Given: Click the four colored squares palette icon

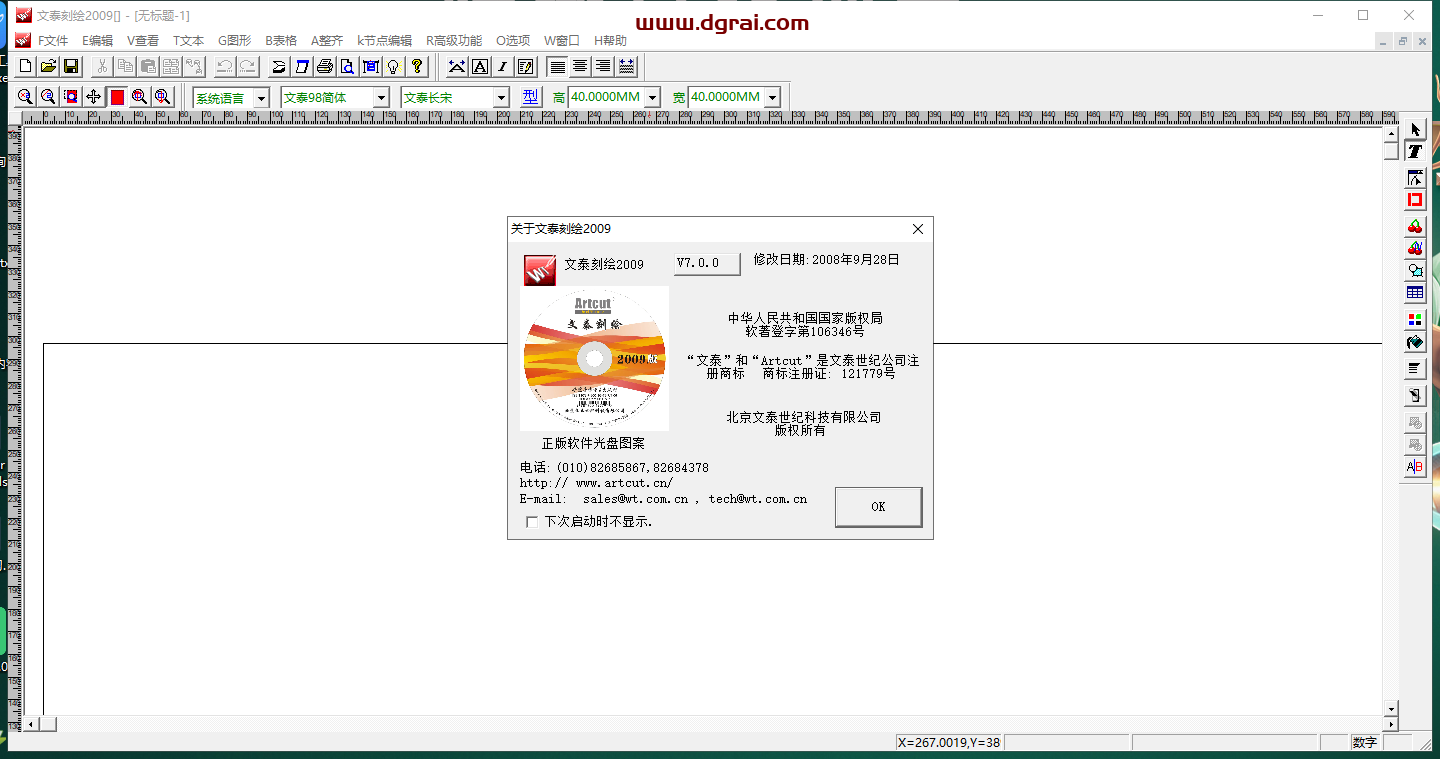Looking at the screenshot, I should (1415, 320).
